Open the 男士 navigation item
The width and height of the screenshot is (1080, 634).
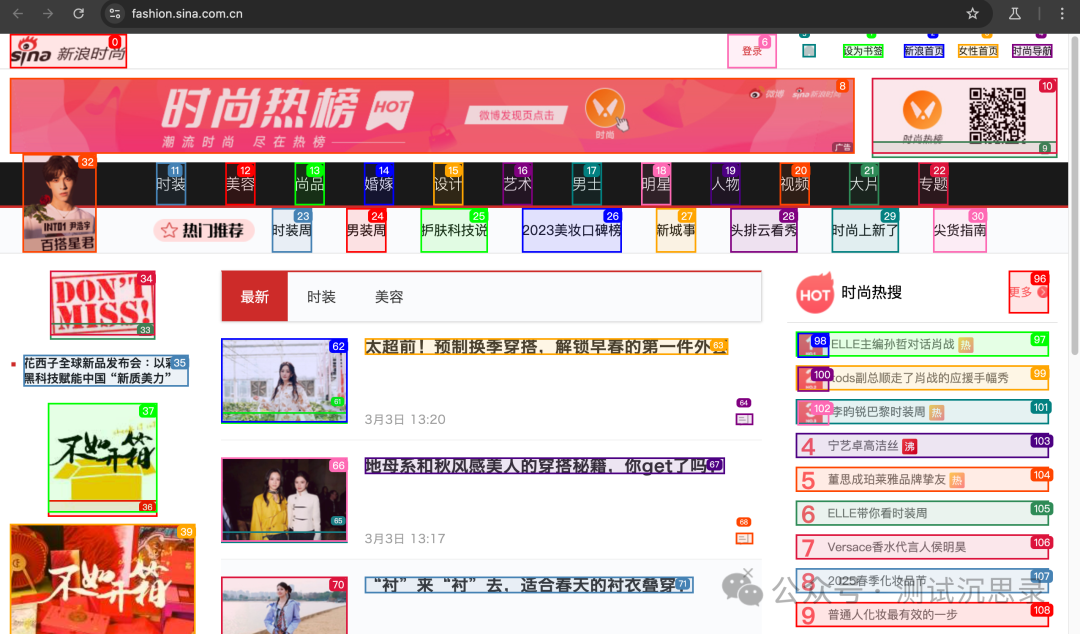point(587,184)
